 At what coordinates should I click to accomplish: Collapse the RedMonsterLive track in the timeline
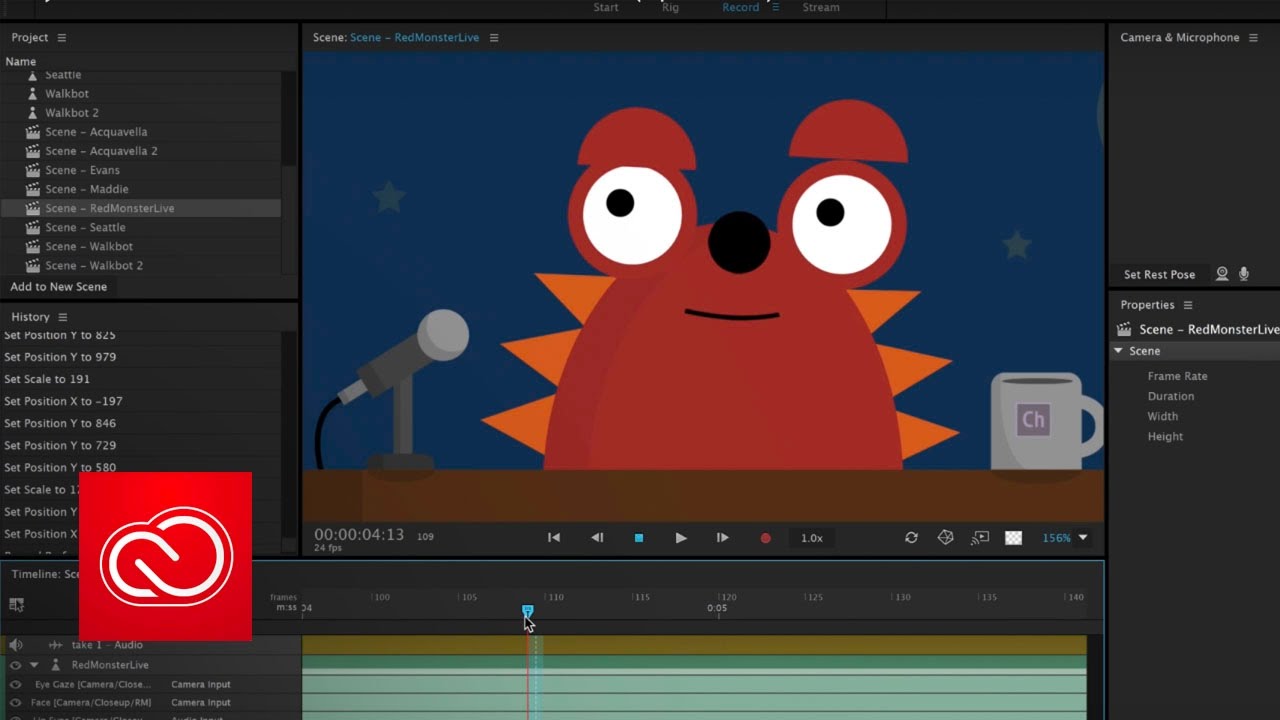click(34, 664)
